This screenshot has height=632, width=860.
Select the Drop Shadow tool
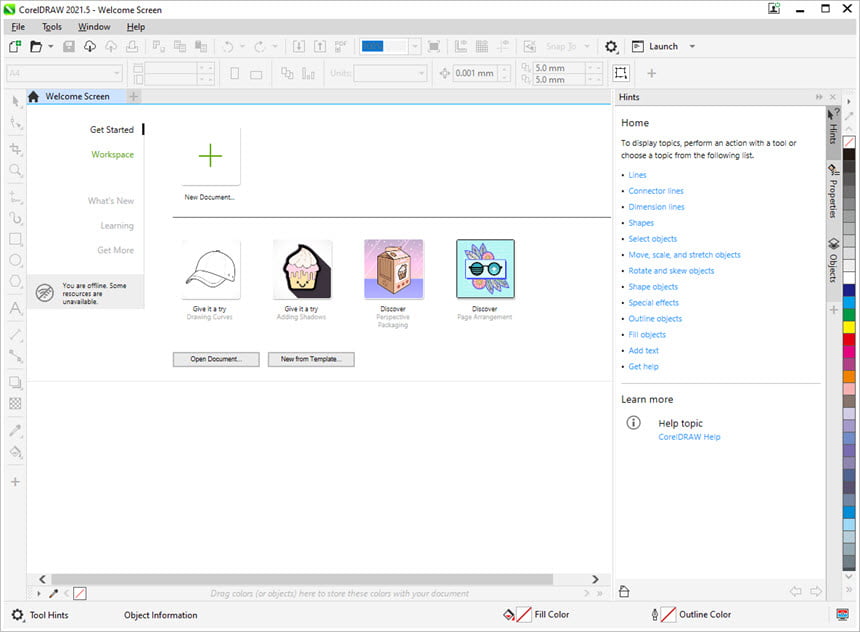pyautogui.click(x=15, y=382)
